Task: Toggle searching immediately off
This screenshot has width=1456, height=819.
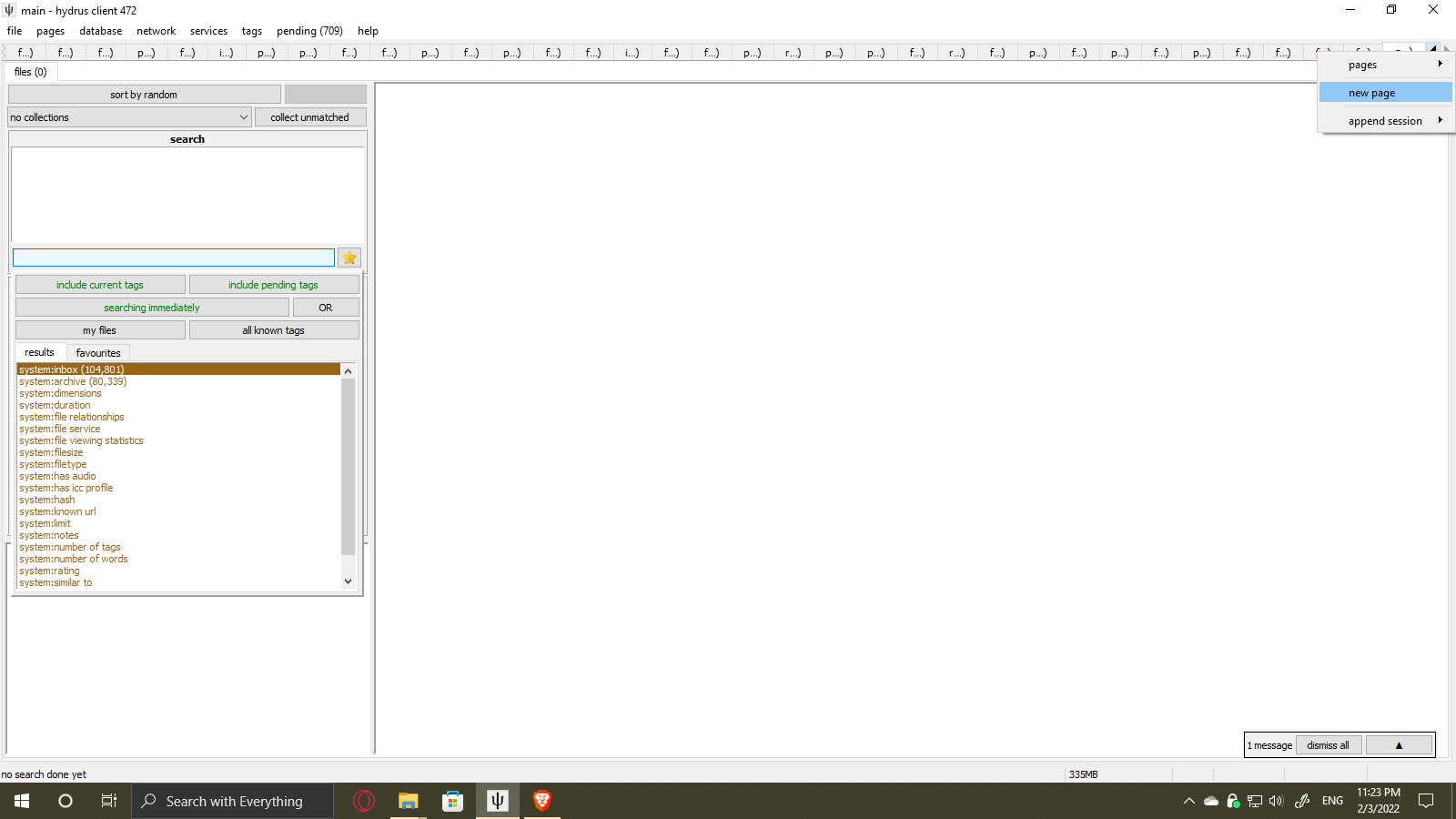Action: click(x=151, y=307)
